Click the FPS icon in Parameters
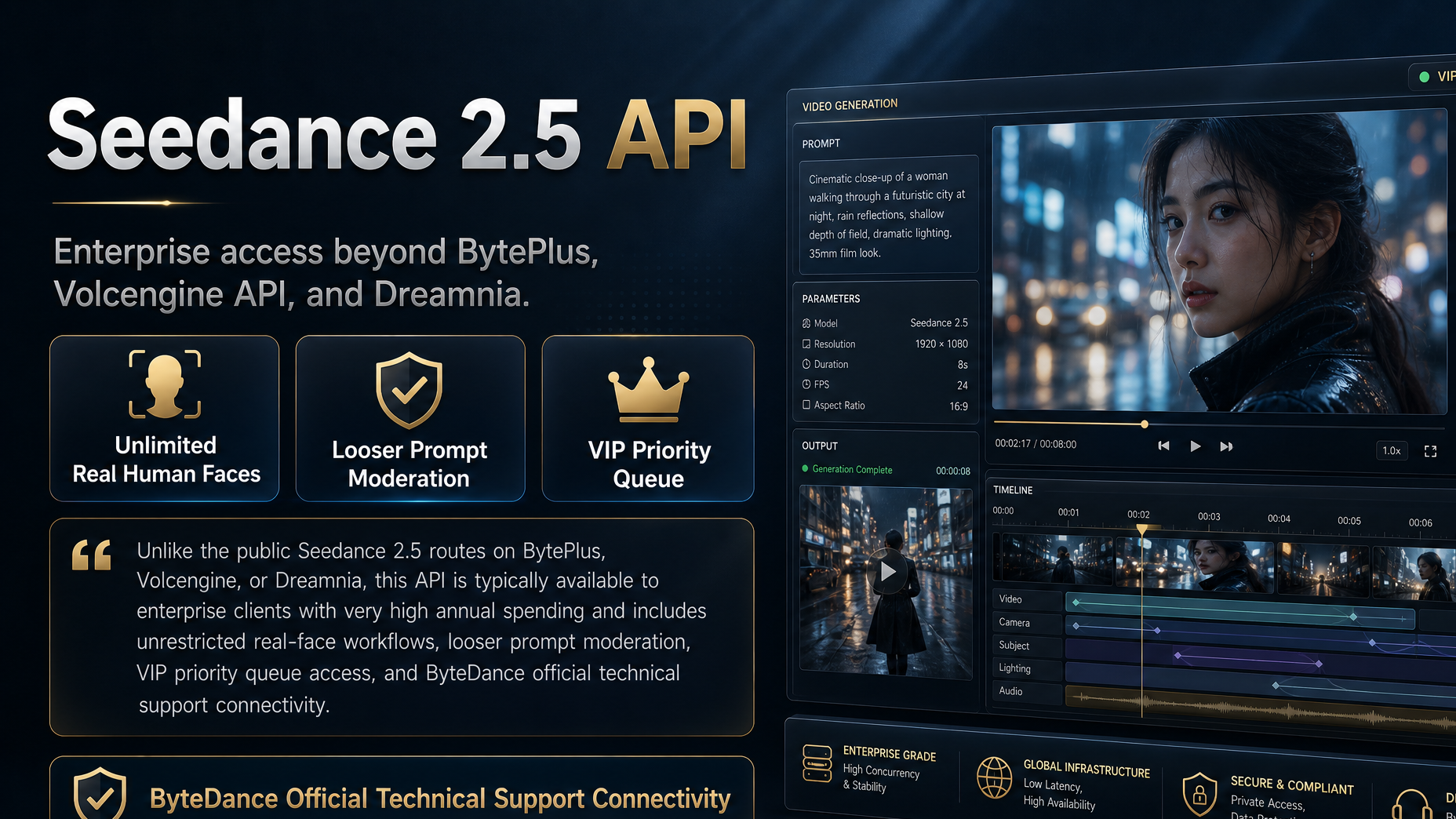This screenshot has height=819, width=1456. point(806,384)
